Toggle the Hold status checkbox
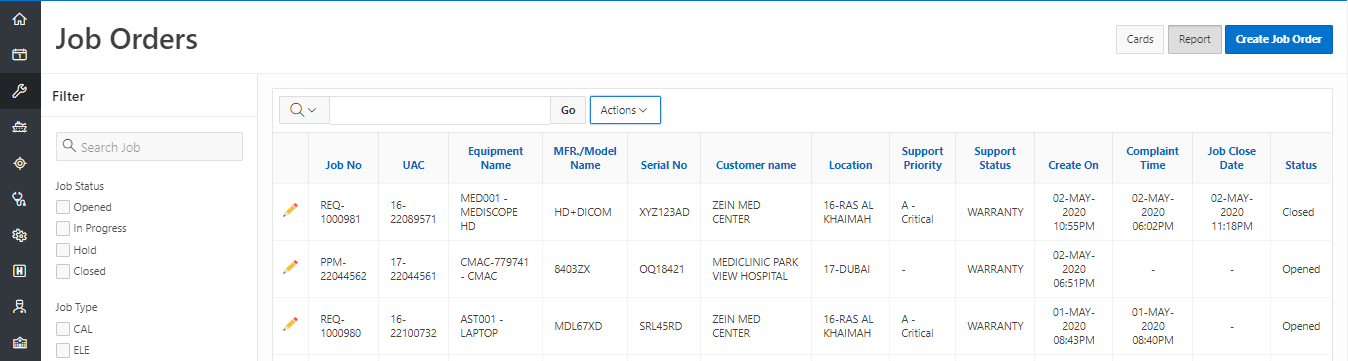This screenshot has width=1348, height=361. pos(63,250)
